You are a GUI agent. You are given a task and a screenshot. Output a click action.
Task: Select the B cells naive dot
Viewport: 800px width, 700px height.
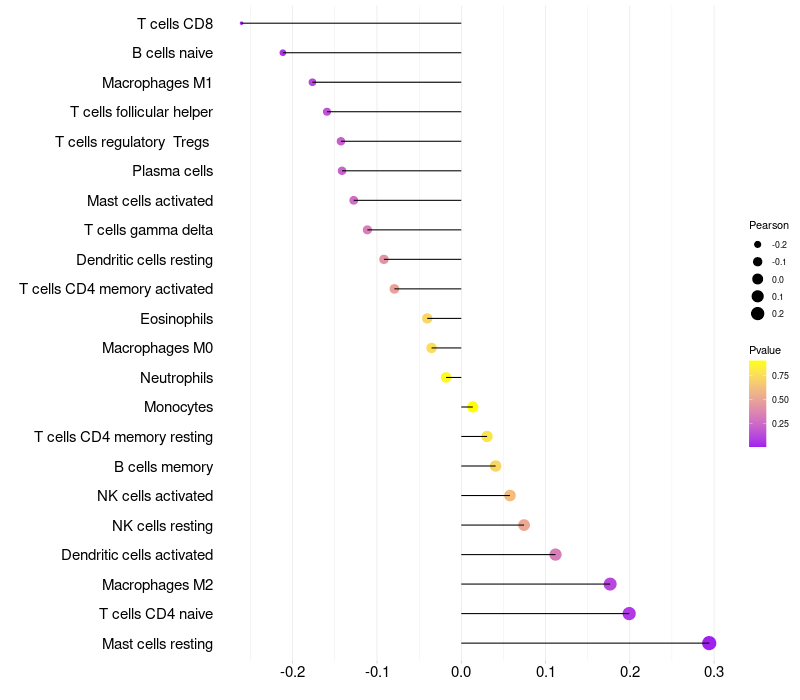[x=283, y=53]
